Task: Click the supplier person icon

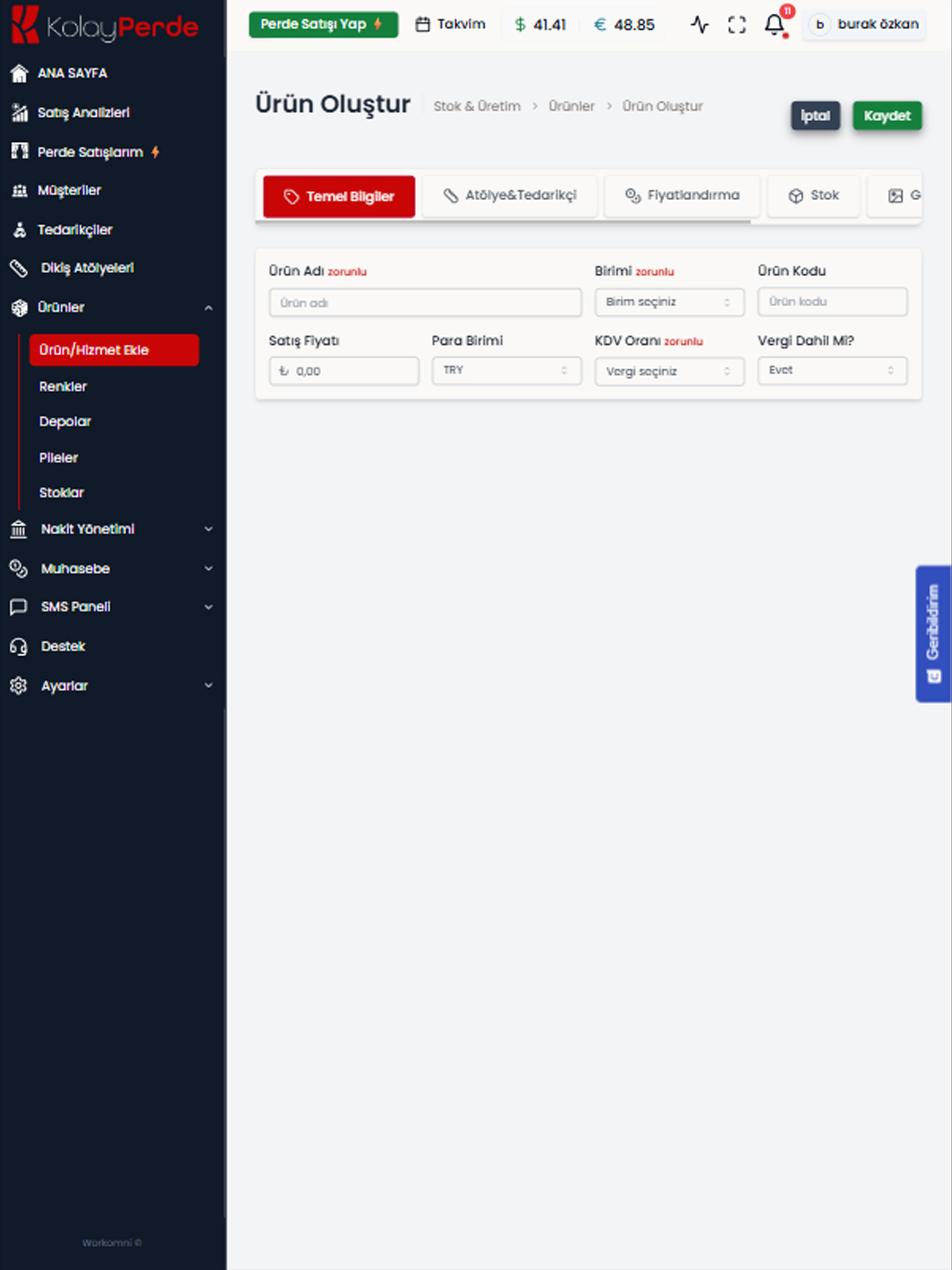Action: 19,230
